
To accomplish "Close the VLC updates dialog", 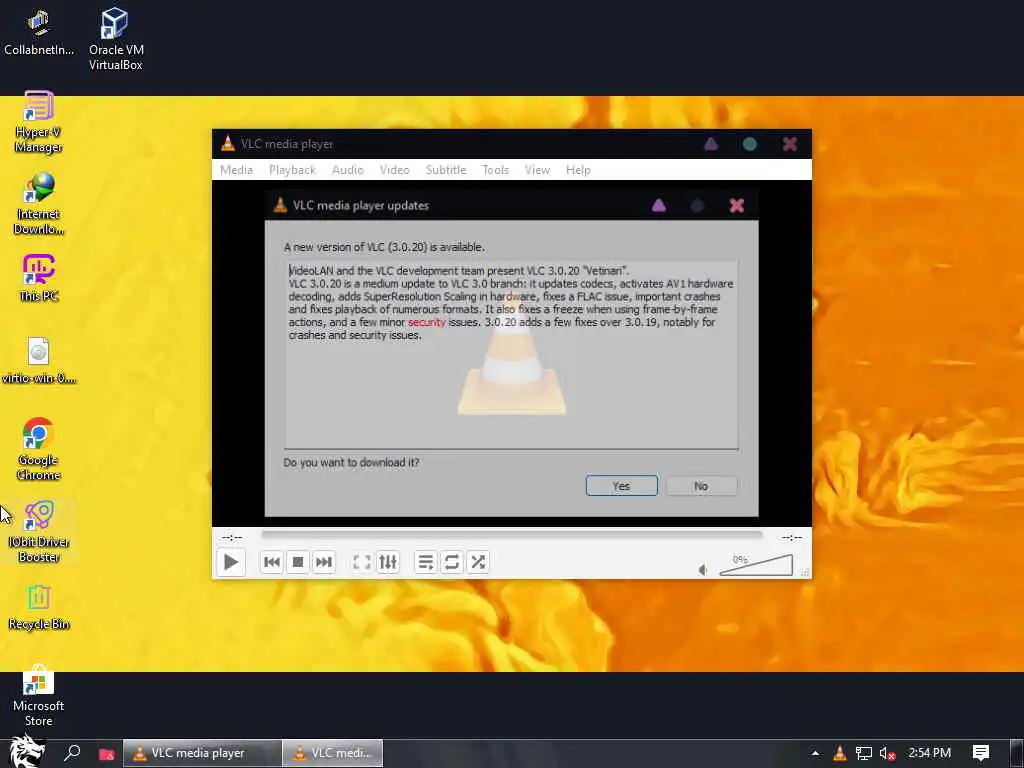I will (x=737, y=206).
